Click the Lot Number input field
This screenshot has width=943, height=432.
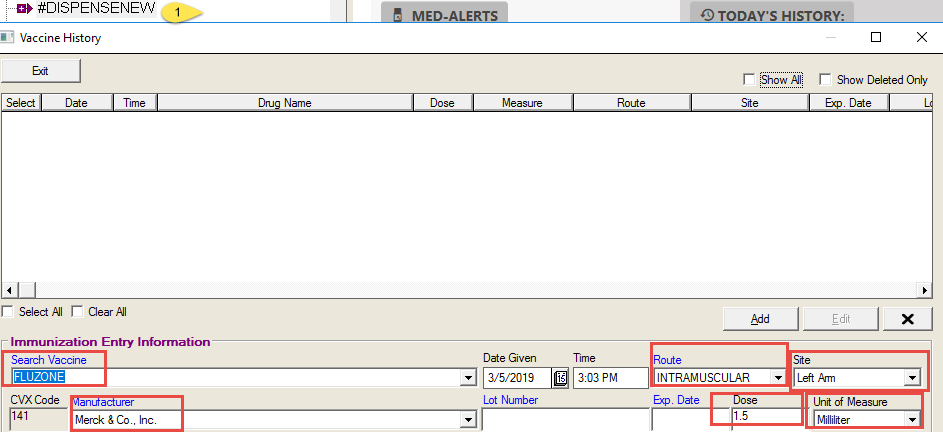pos(564,420)
